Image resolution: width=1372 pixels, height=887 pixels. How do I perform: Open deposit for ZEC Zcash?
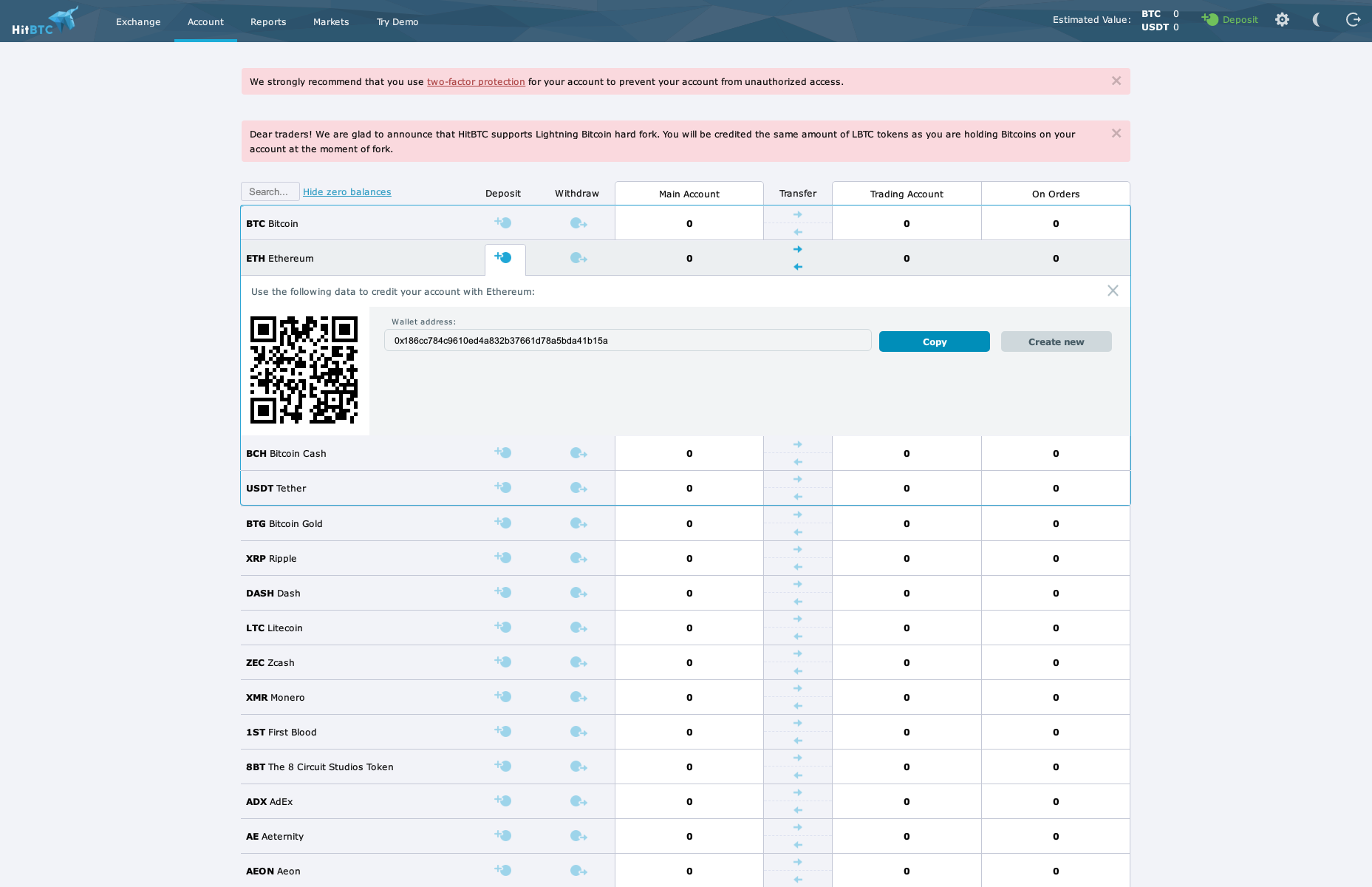[x=503, y=662]
